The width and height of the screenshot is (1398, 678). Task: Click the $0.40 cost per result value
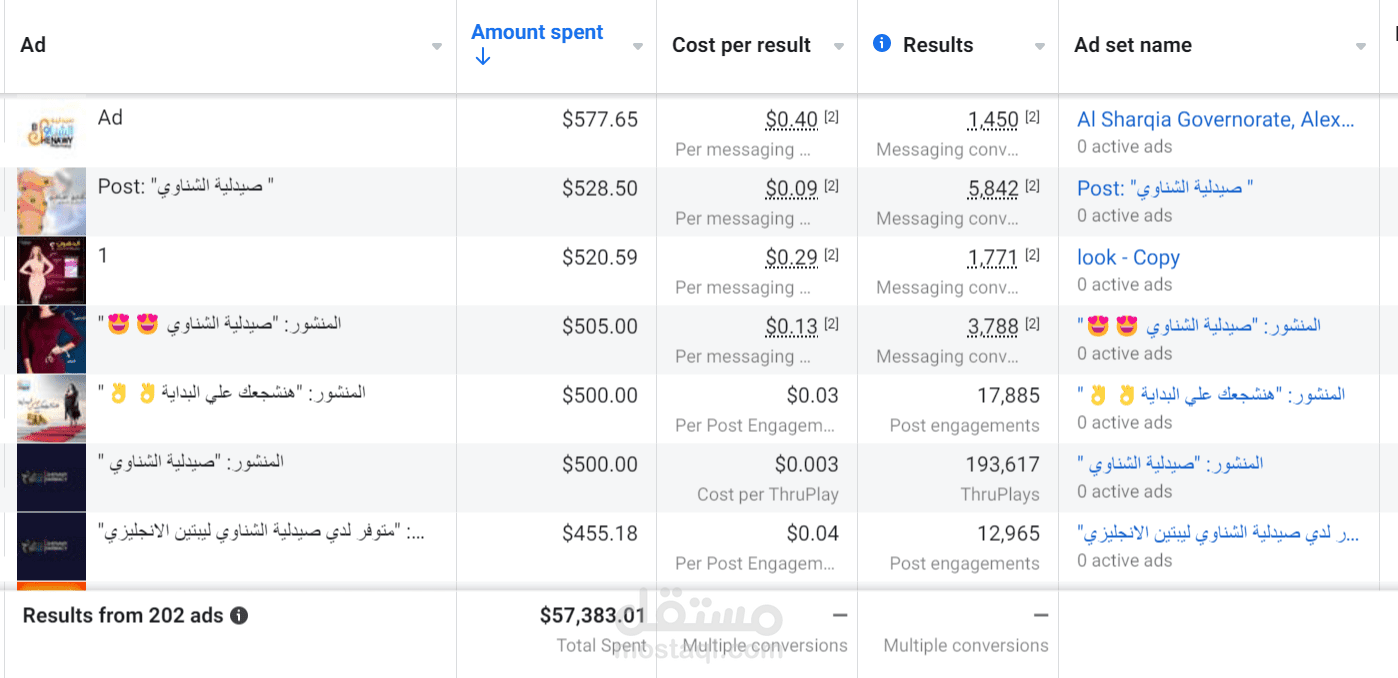point(791,120)
